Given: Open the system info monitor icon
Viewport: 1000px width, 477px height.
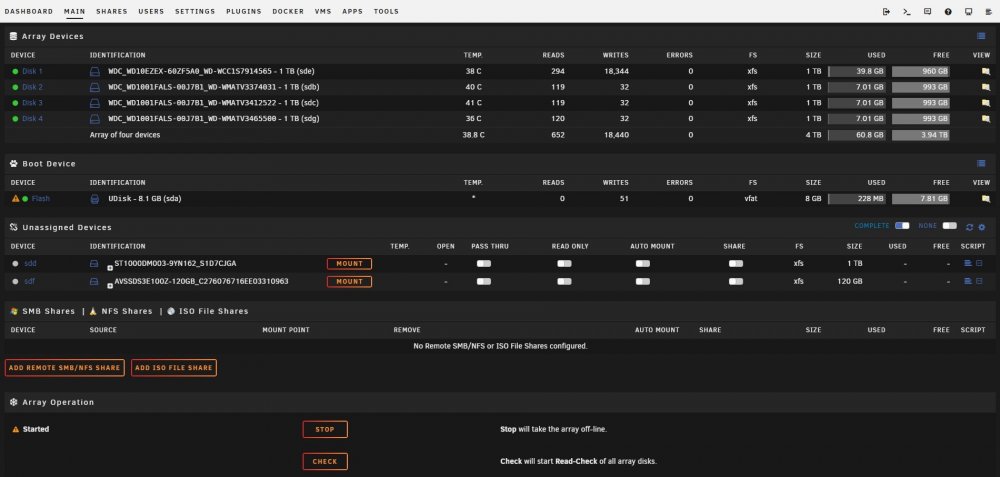Looking at the screenshot, I should [969, 11].
